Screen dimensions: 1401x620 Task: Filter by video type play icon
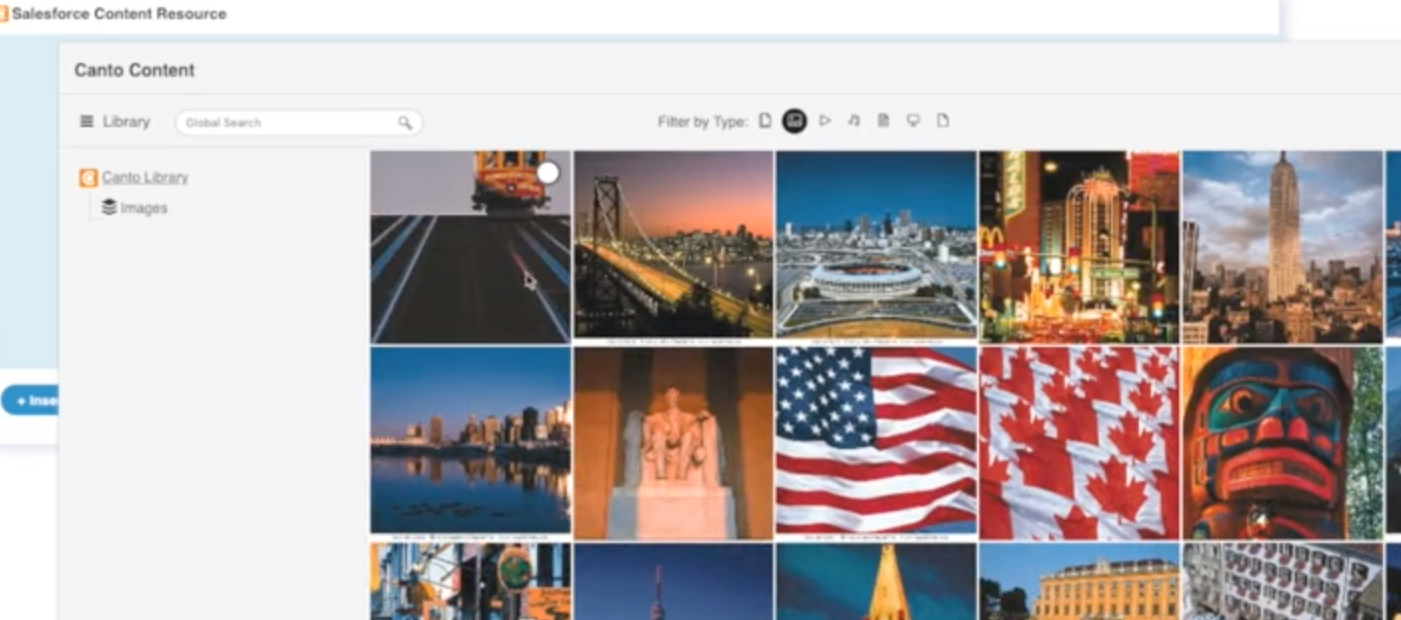click(825, 121)
